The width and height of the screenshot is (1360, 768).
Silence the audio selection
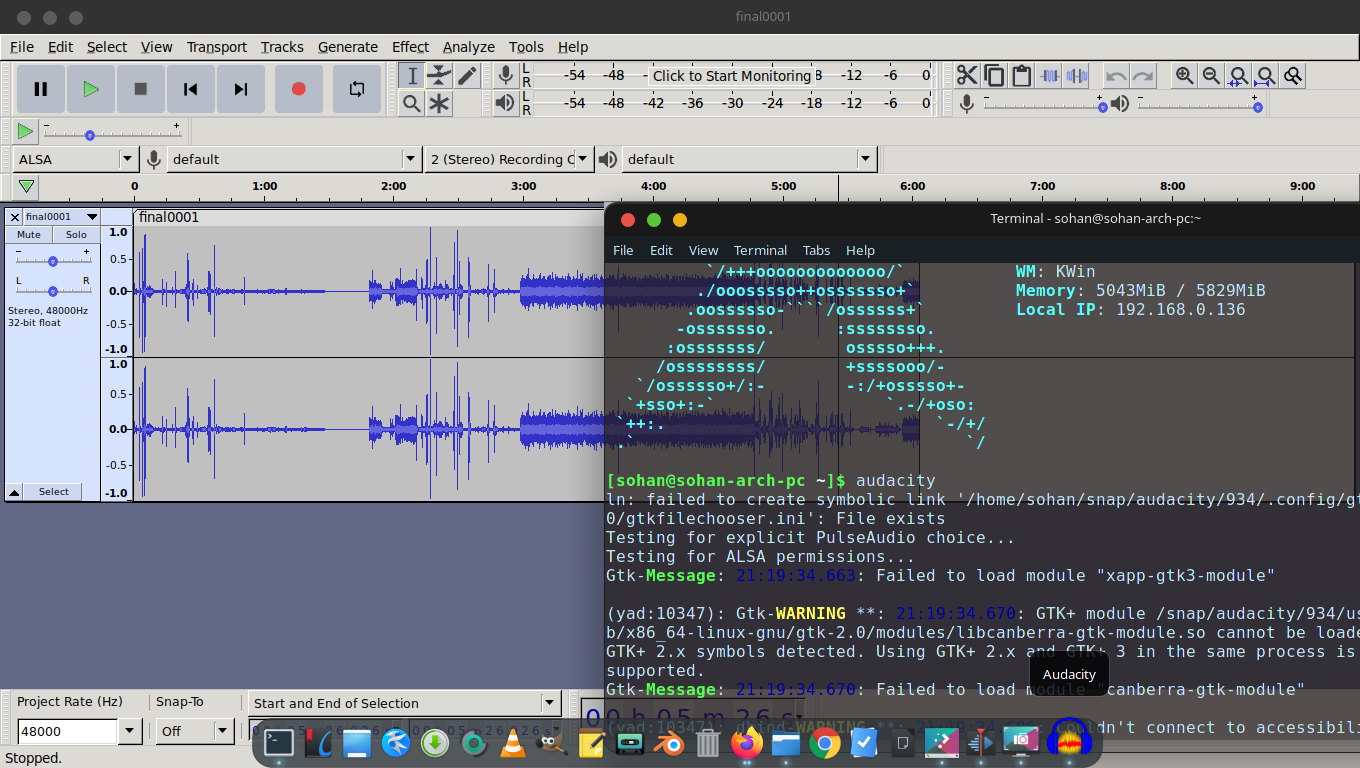1076,76
